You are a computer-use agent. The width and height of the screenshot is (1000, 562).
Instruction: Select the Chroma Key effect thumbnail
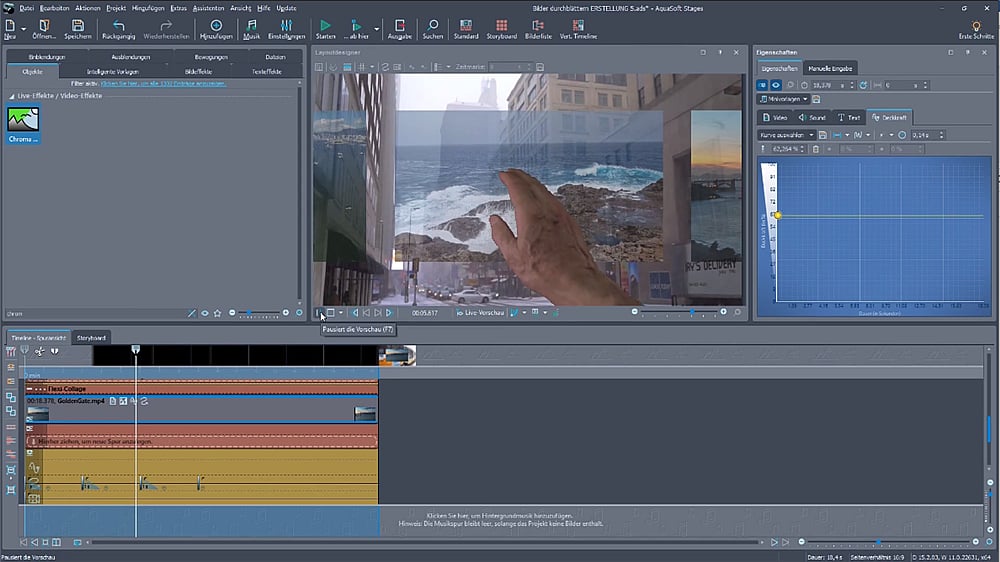point(23,121)
